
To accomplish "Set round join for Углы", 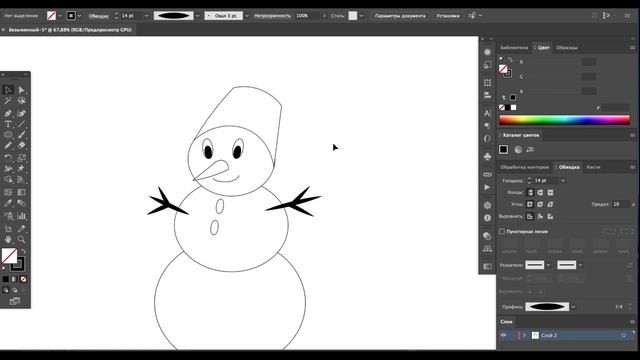I will coord(540,204).
